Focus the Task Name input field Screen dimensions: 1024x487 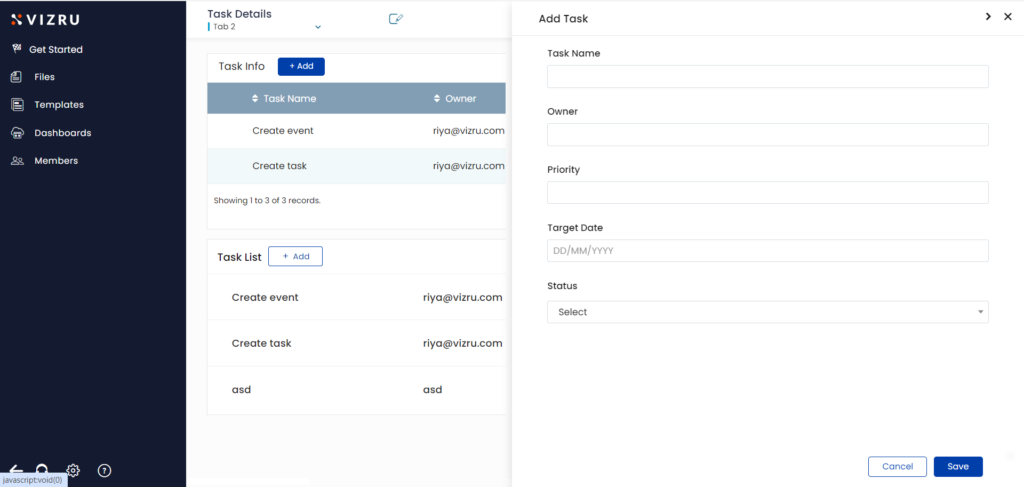click(x=767, y=76)
